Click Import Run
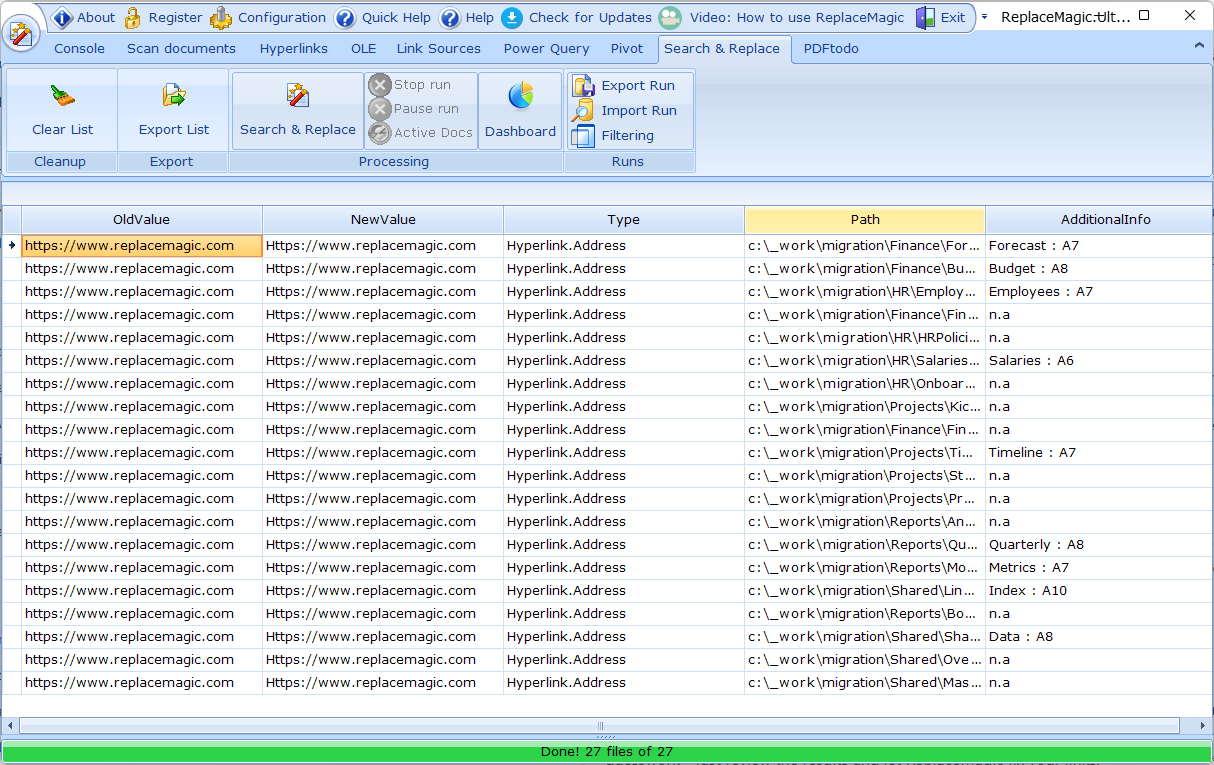Viewport: 1214px width, 765px height. (x=626, y=111)
